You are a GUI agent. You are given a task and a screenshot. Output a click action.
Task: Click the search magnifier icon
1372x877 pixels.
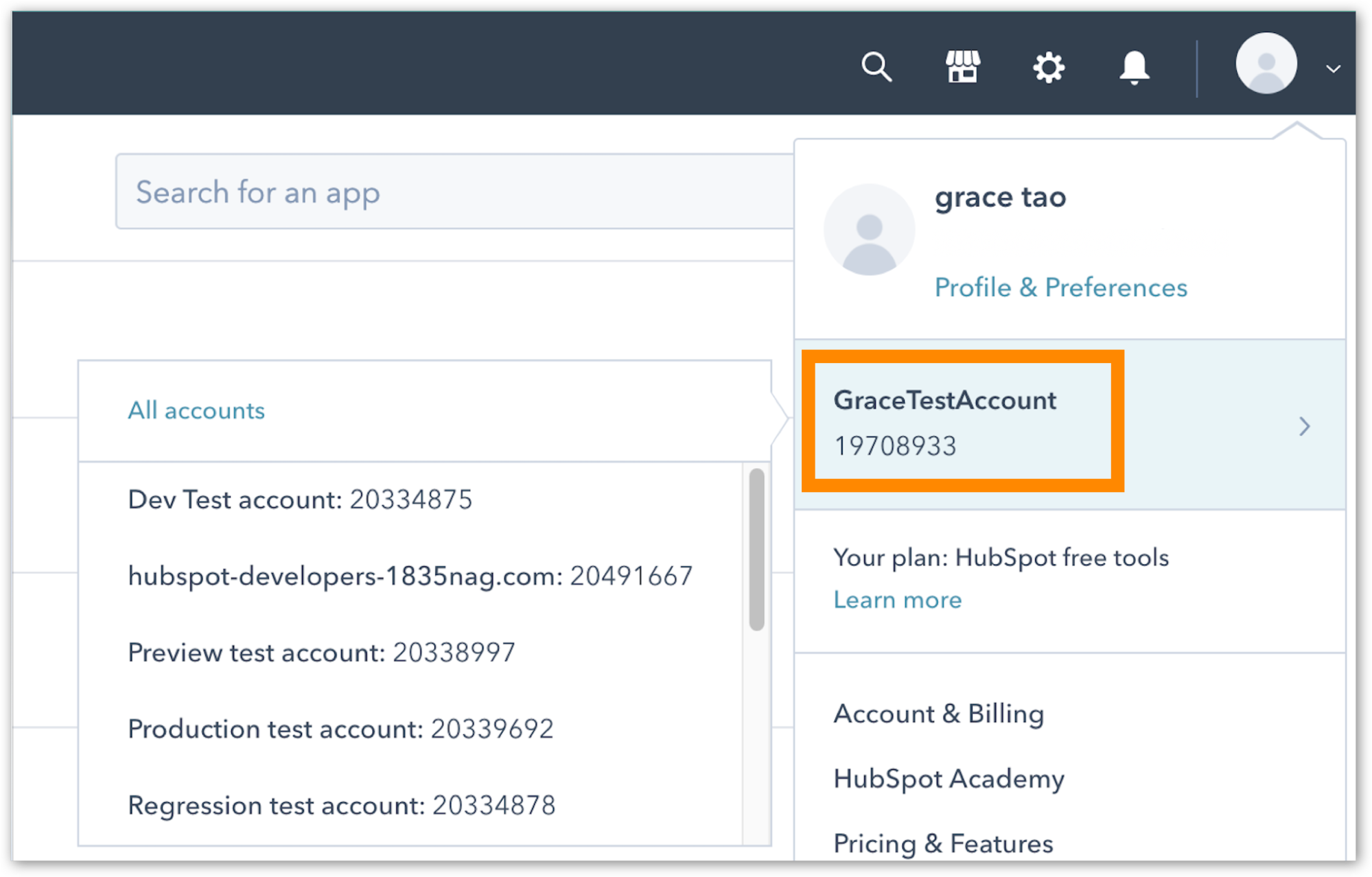pos(876,67)
